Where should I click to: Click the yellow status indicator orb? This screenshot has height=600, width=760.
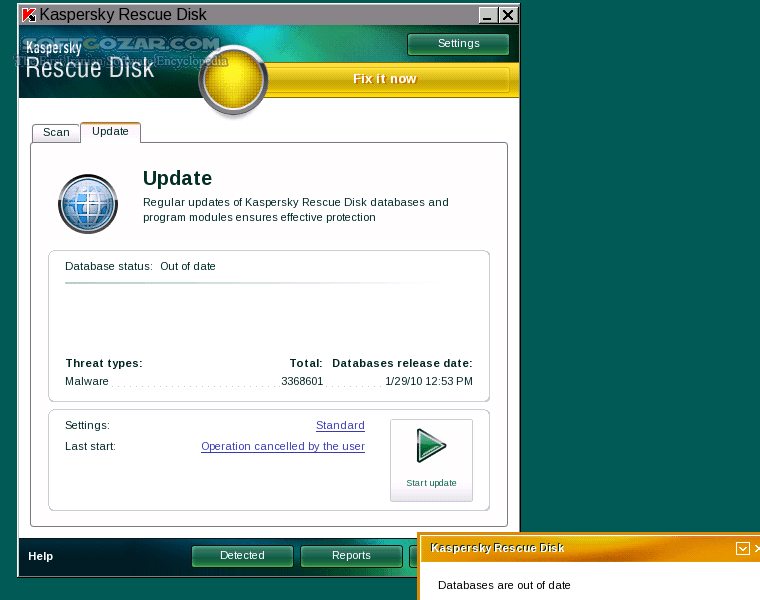point(233,80)
